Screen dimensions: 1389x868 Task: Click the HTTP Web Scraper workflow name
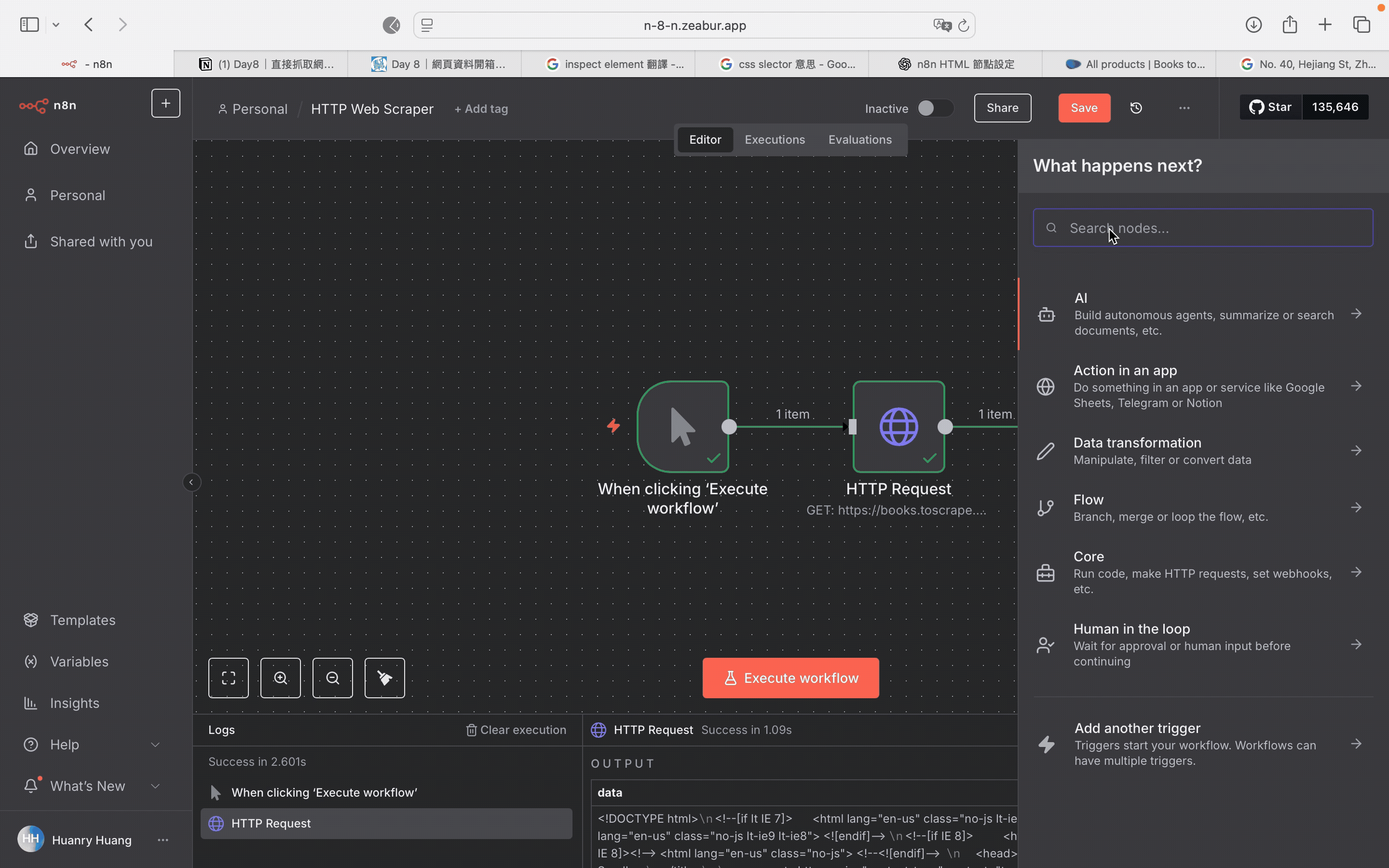tap(372, 109)
